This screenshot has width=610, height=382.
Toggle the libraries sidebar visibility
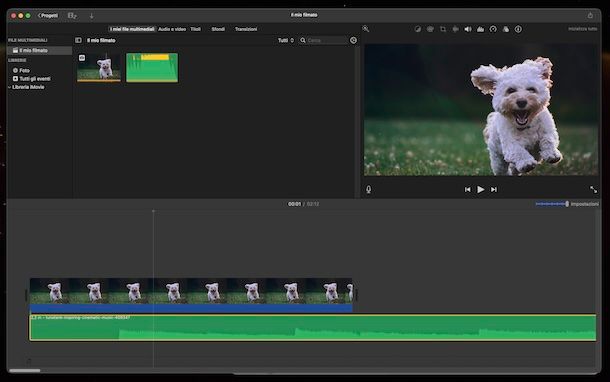(78, 40)
